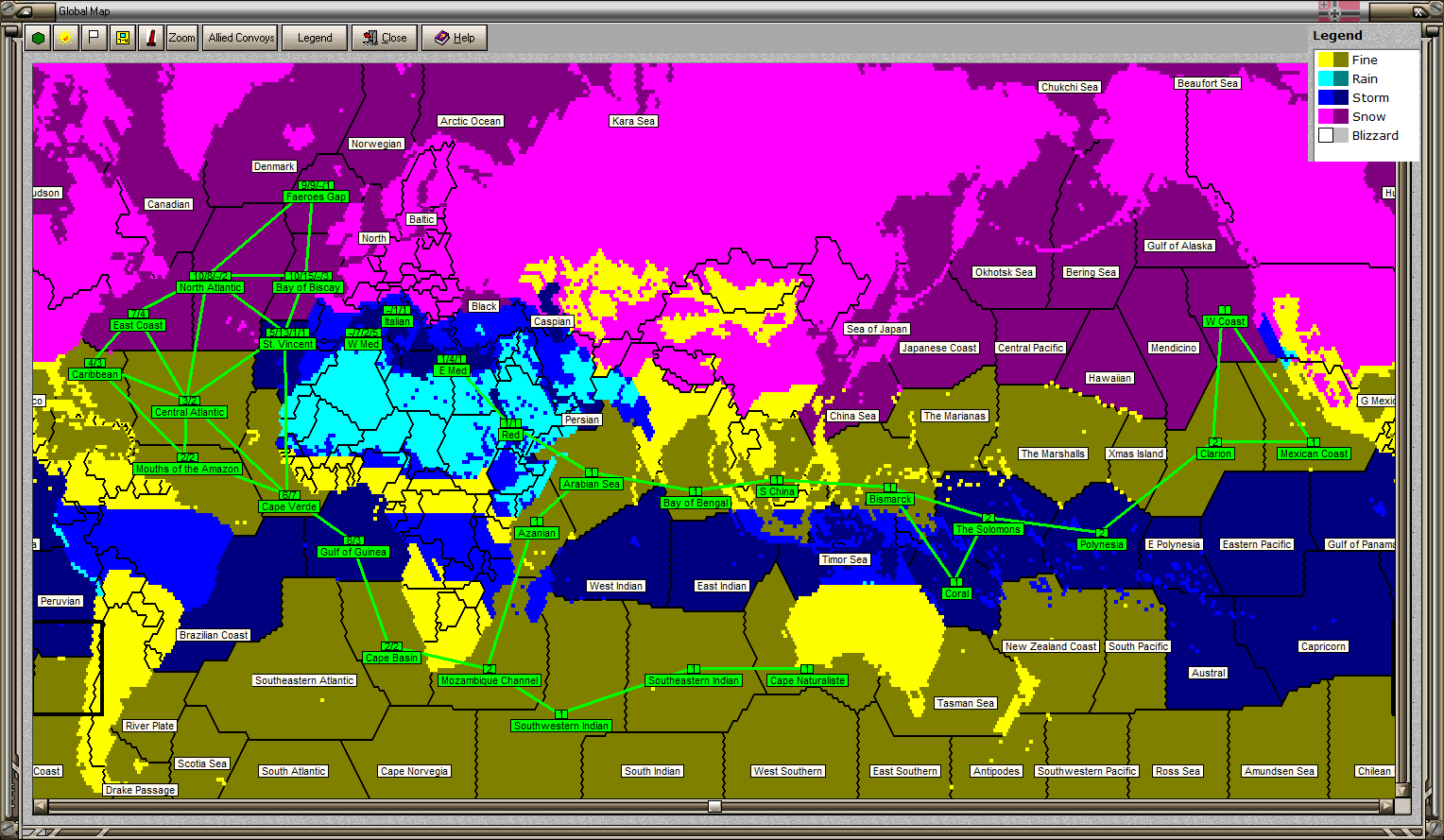Select the East Coast convoy zone
The height and width of the screenshot is (840, 1444).
tap(138, 325)
